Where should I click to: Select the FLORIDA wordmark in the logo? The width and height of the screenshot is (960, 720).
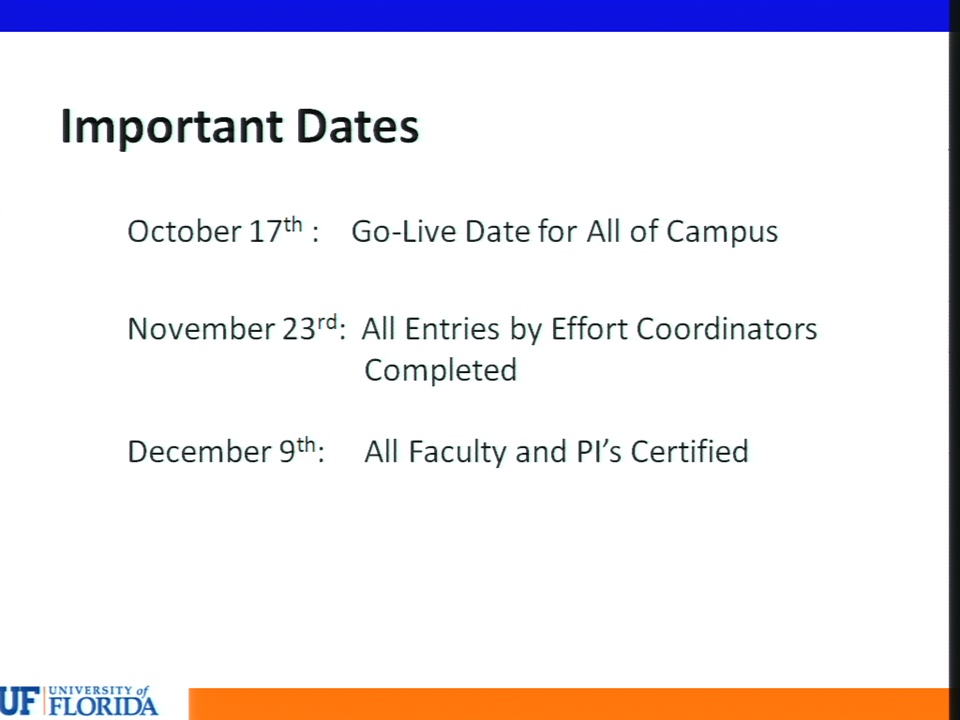point(103,707)
